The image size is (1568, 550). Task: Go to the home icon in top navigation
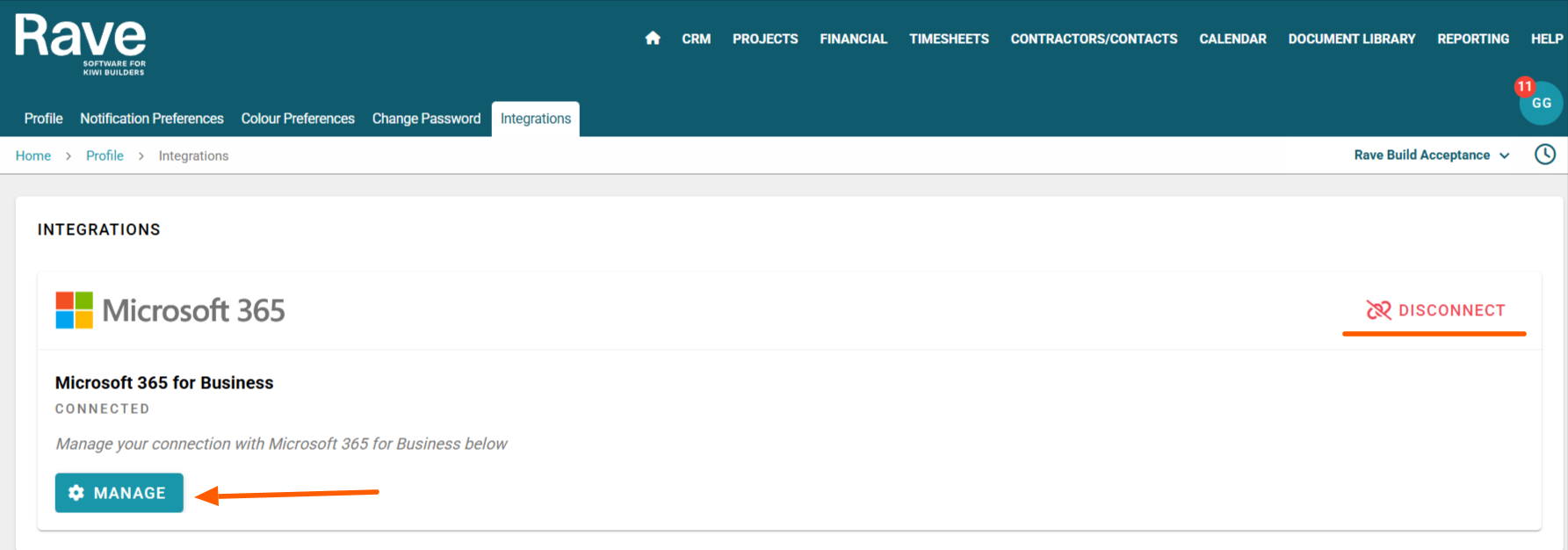coord(653,39)
